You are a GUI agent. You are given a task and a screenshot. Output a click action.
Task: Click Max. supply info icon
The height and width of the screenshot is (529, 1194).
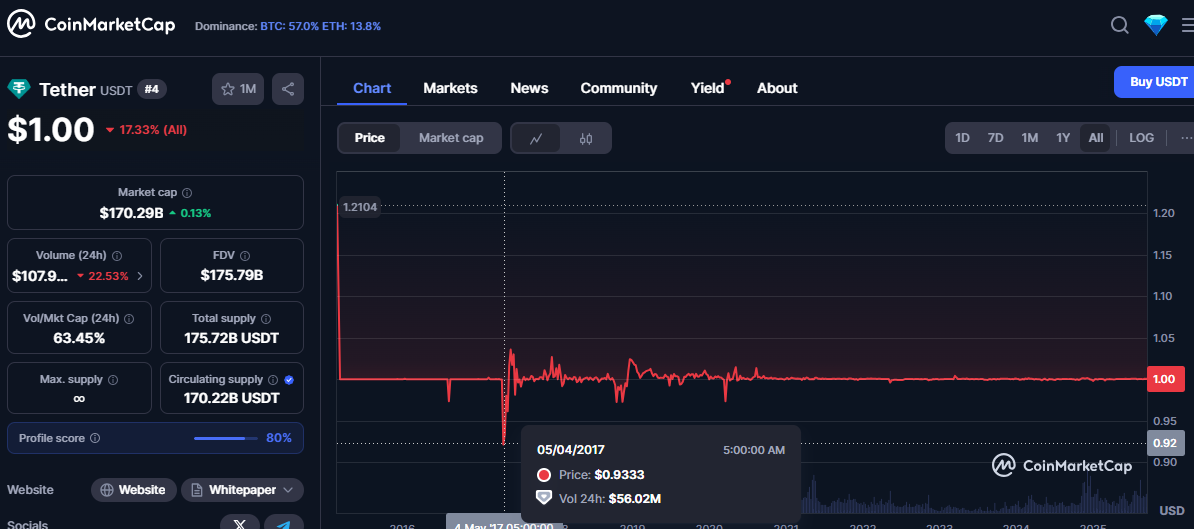(113, 379)
